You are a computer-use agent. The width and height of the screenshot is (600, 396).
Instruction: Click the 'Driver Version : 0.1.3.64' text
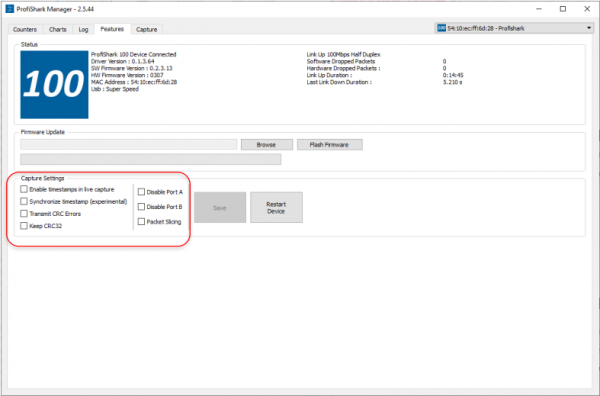point(123,61)
